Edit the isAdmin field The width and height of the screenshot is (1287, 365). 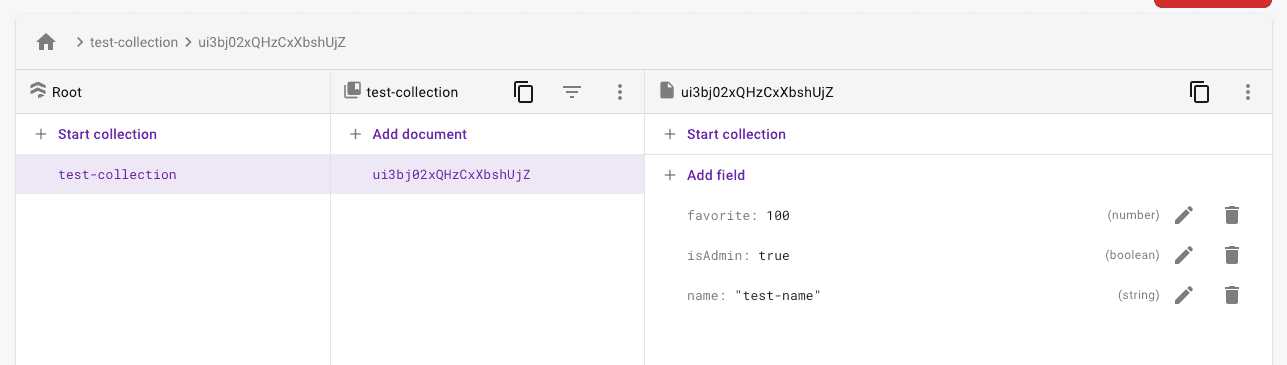1184,255
